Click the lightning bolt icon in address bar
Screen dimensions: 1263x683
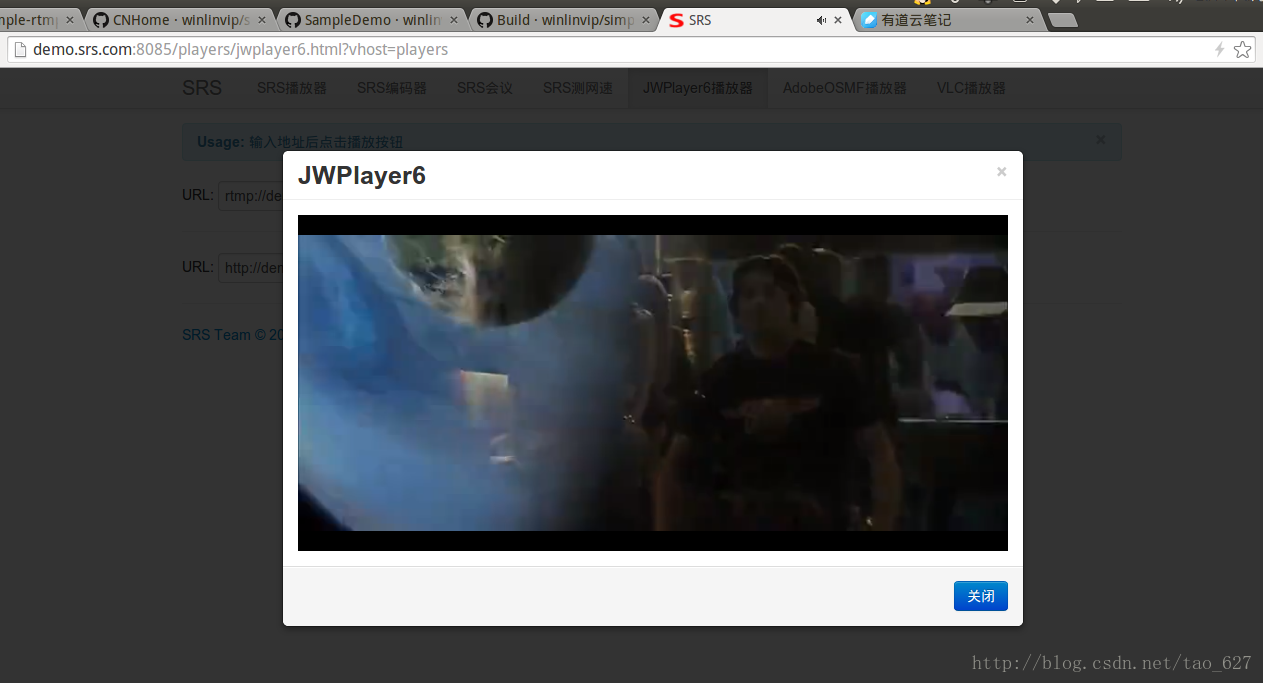pos(1219,49)
